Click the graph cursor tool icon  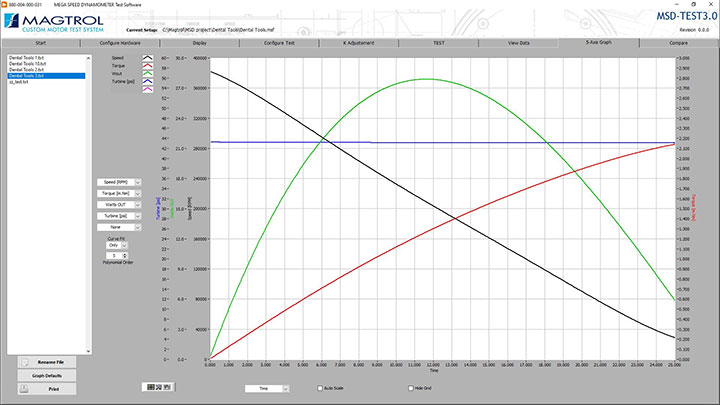click(150, 385)
